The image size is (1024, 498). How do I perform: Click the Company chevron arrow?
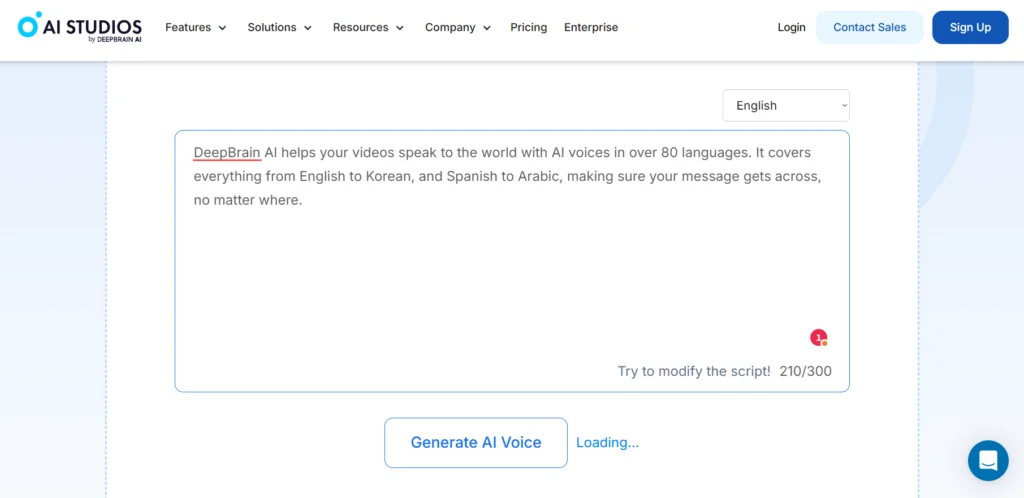click(x=487, y=28)
